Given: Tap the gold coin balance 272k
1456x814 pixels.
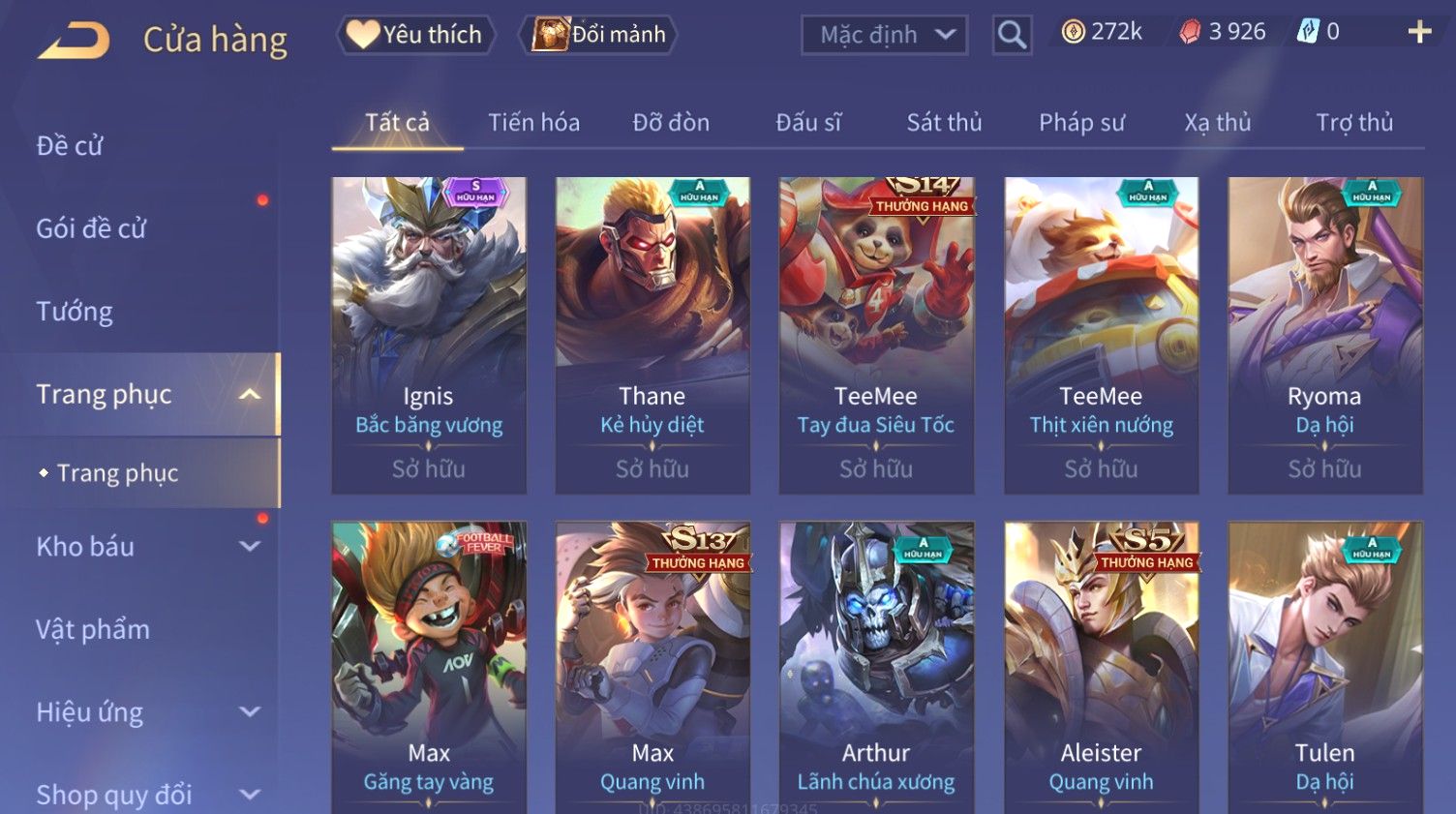Looking at the screenshot, I should coord(1102,32).
